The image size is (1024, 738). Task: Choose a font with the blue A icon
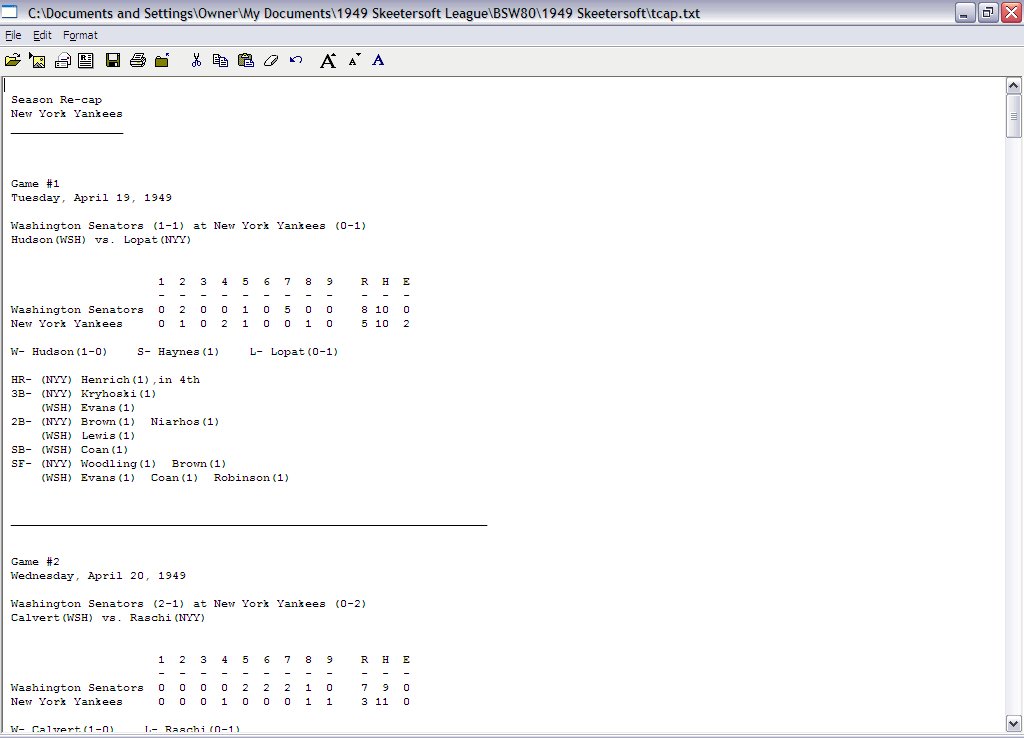(378, 61)
